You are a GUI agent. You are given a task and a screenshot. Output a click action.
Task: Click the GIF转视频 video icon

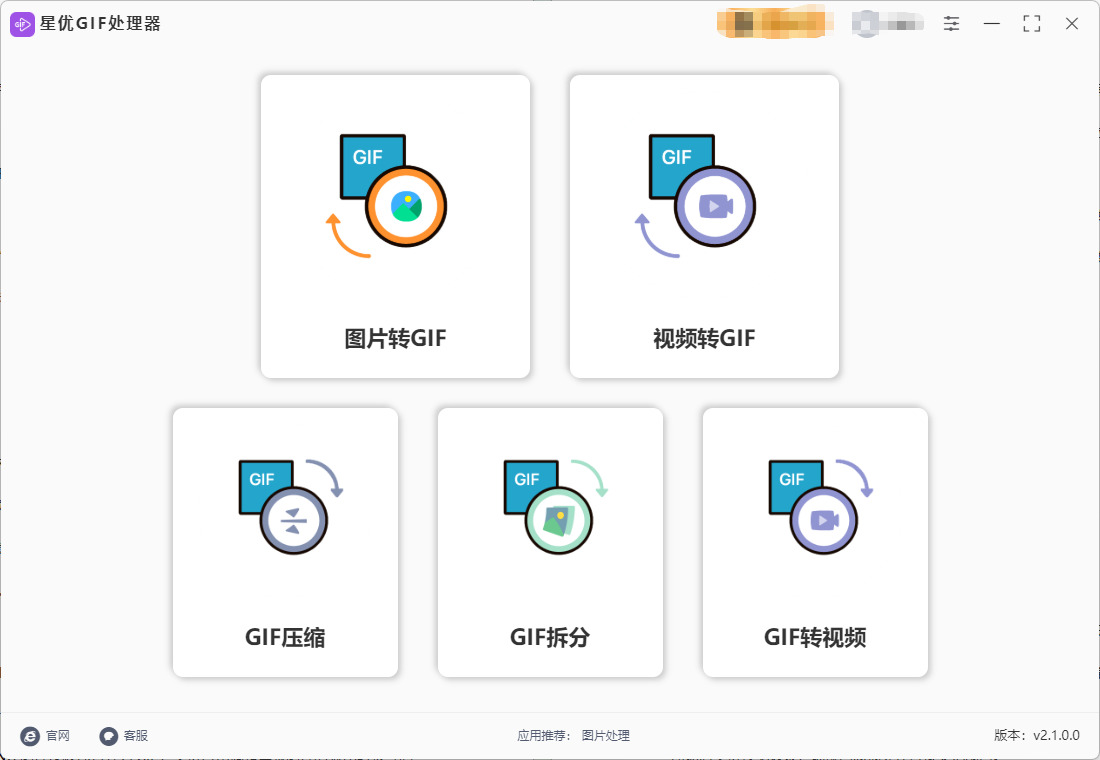pos(821,507)
